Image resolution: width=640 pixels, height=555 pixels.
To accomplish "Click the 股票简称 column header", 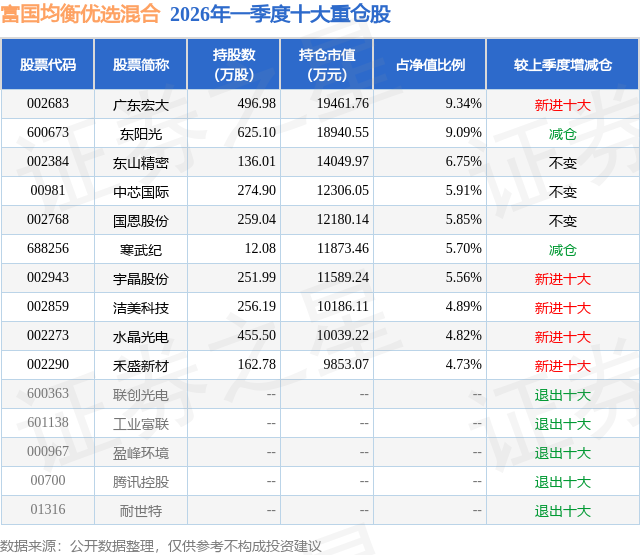I will (x=141, y=64).
